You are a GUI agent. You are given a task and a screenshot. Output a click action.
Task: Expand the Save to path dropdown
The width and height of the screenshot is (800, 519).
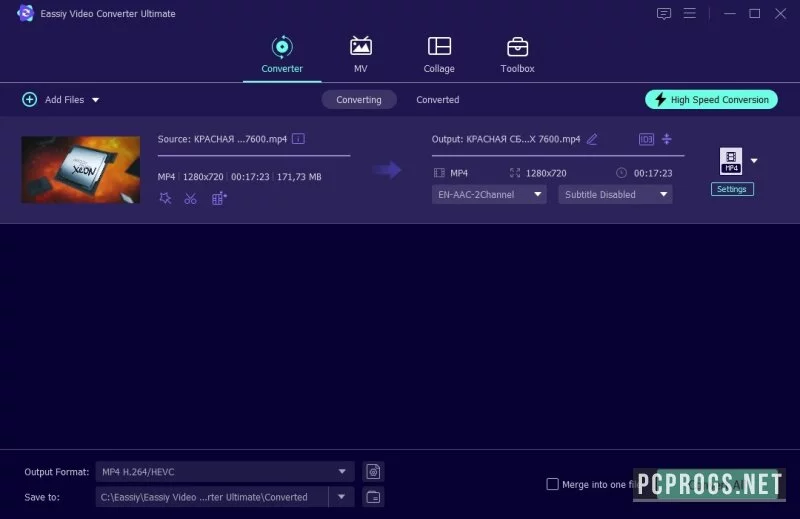341,497
